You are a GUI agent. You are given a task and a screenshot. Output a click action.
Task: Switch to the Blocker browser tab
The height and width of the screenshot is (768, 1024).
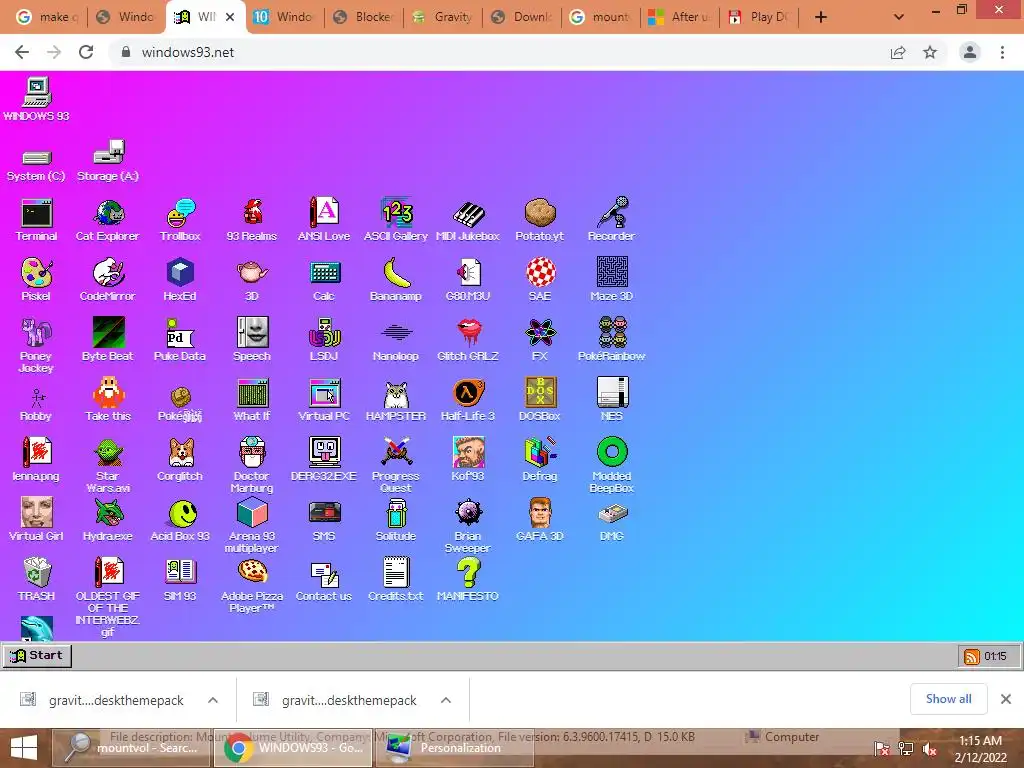coord(364,17)
